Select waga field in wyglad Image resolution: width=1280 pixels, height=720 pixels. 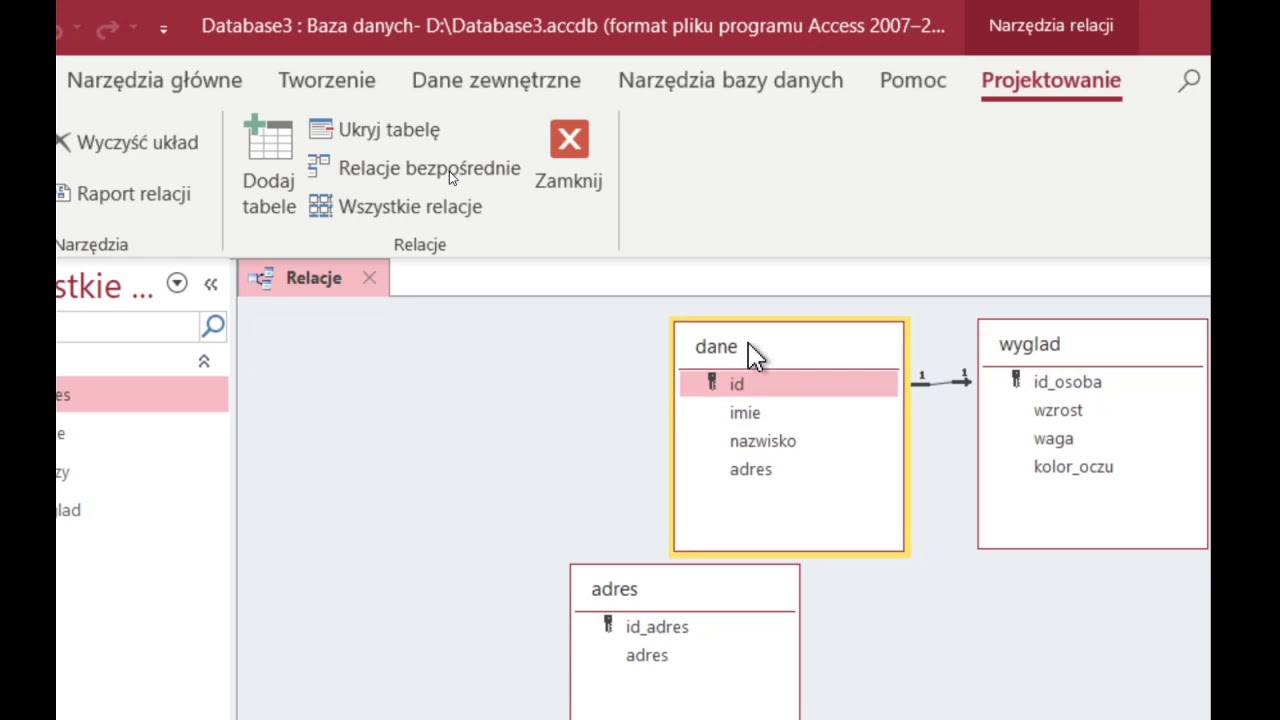[1053, 438]
